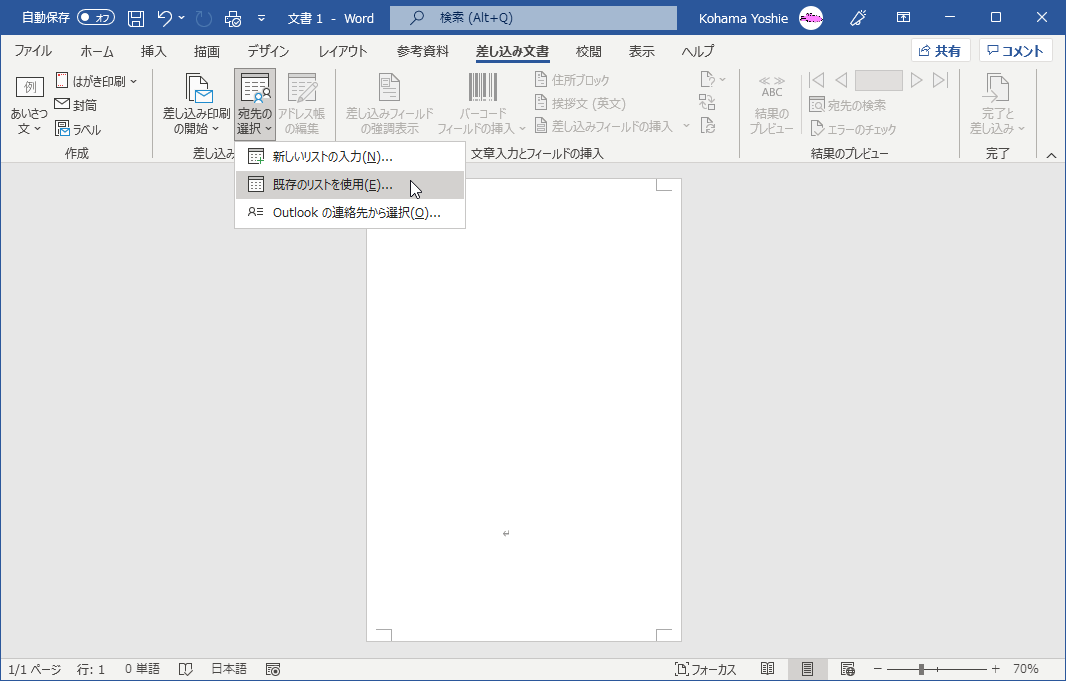Click the 結果のプレビュー ABC button
Viewport: 1066px width, 681px height.
(771, 105)
